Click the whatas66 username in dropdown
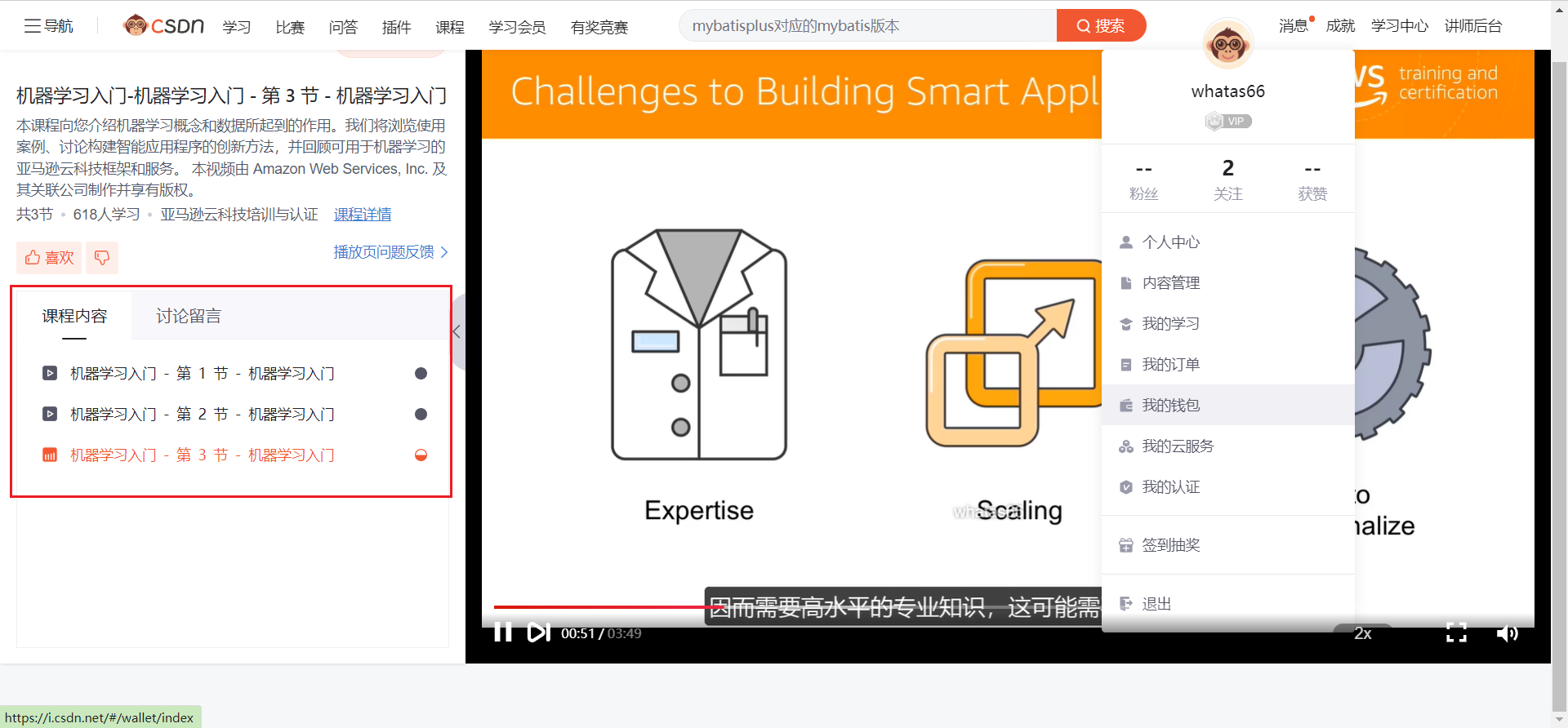Image resolution: width=1568 pixels, height=728 pixels. tap(1228, 91)
